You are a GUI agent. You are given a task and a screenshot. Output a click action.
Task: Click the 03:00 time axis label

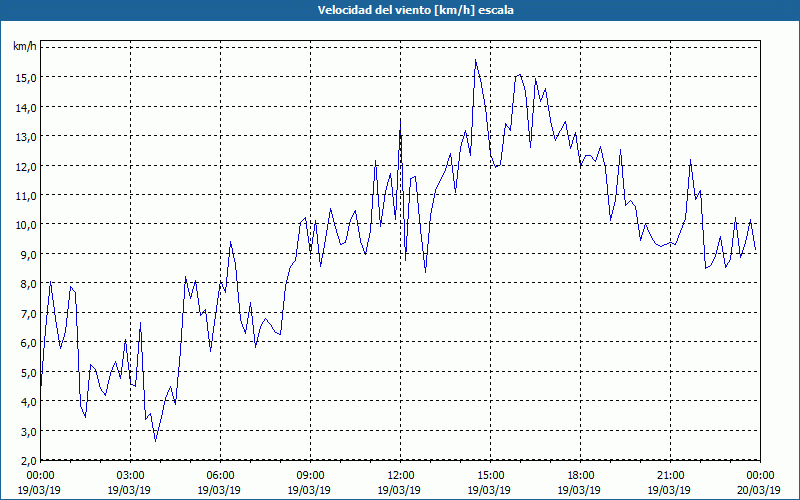coord(130,476)
